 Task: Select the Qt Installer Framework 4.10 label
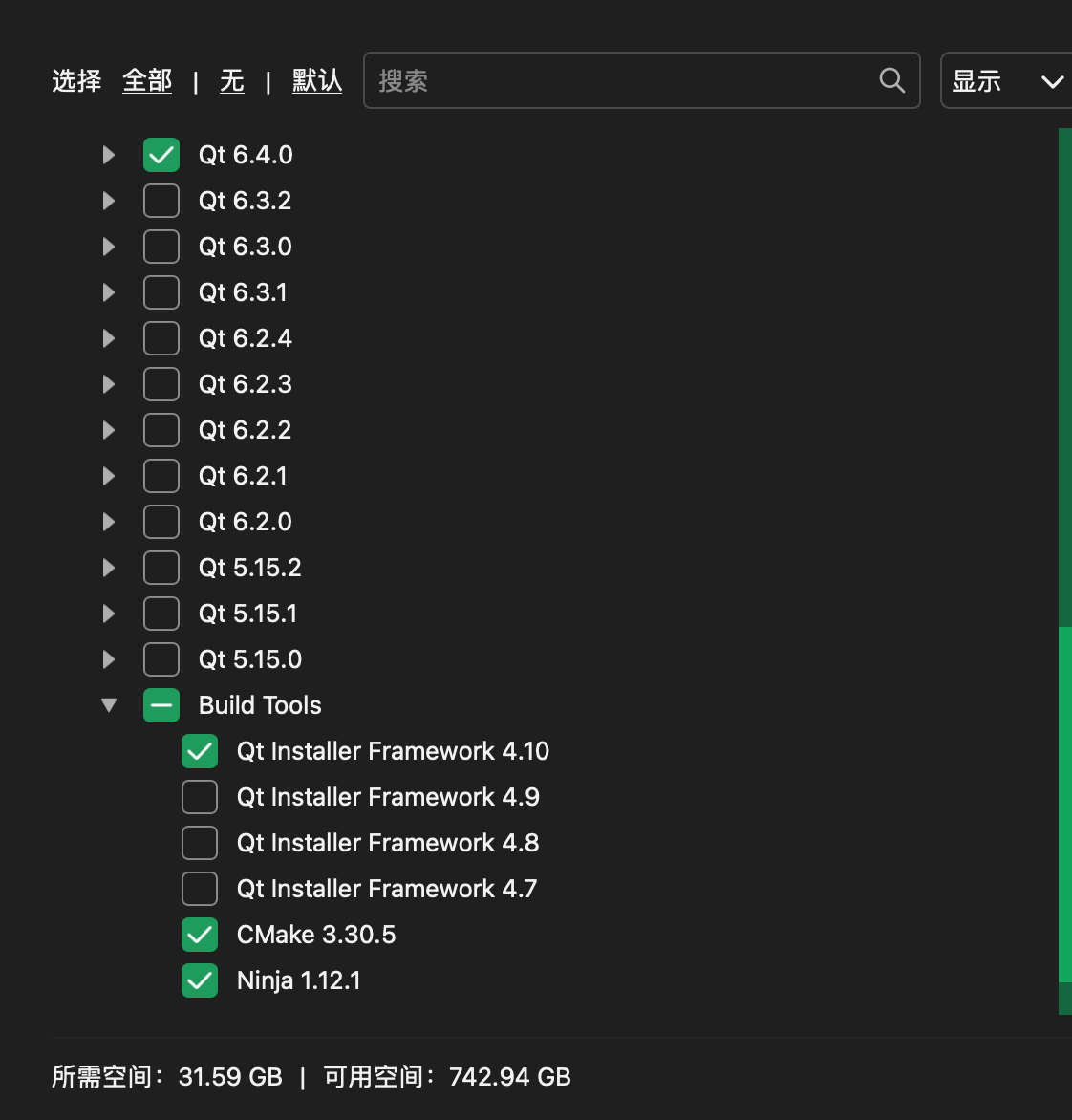393,751
